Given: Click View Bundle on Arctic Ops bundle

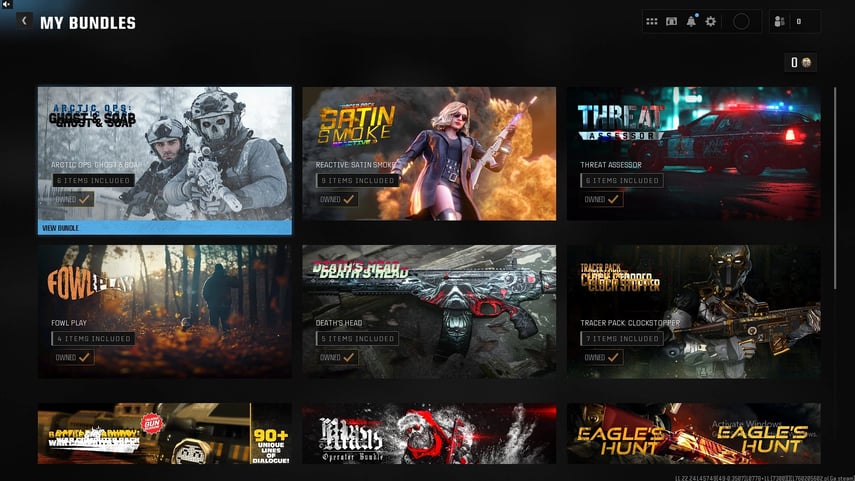Looking at the screenshot, I should tap(164, 228).
